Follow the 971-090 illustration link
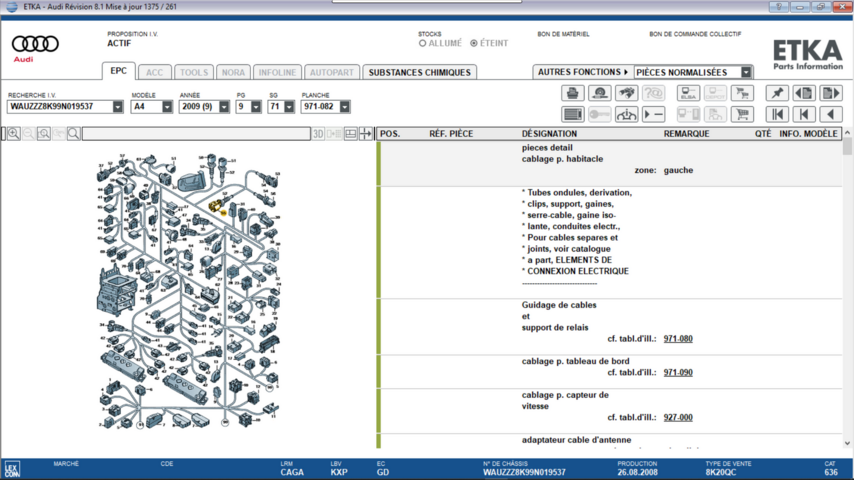854x480 pixels. coord(678,373)
